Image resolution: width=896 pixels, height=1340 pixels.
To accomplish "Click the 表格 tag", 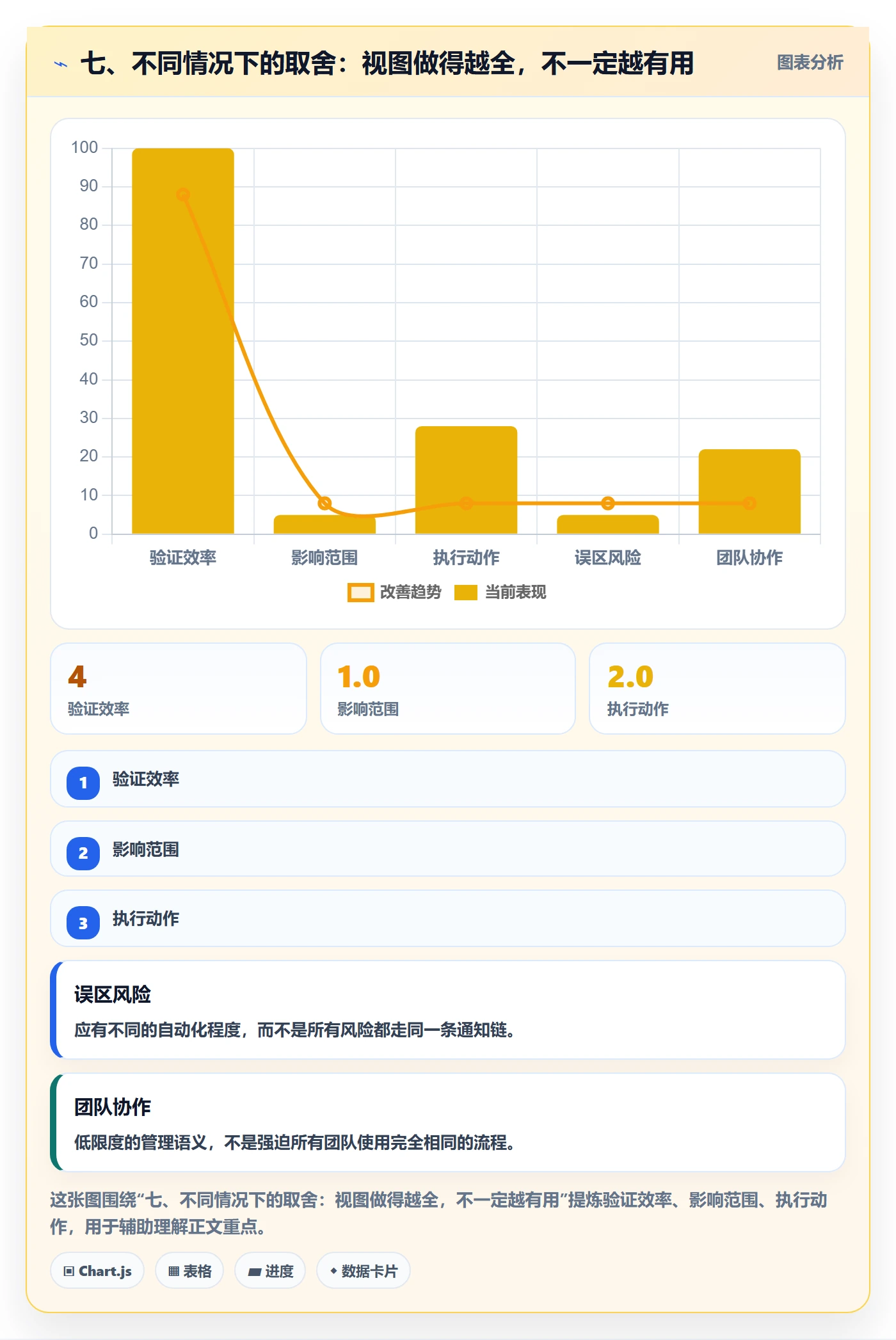I will pos(189,1271).
